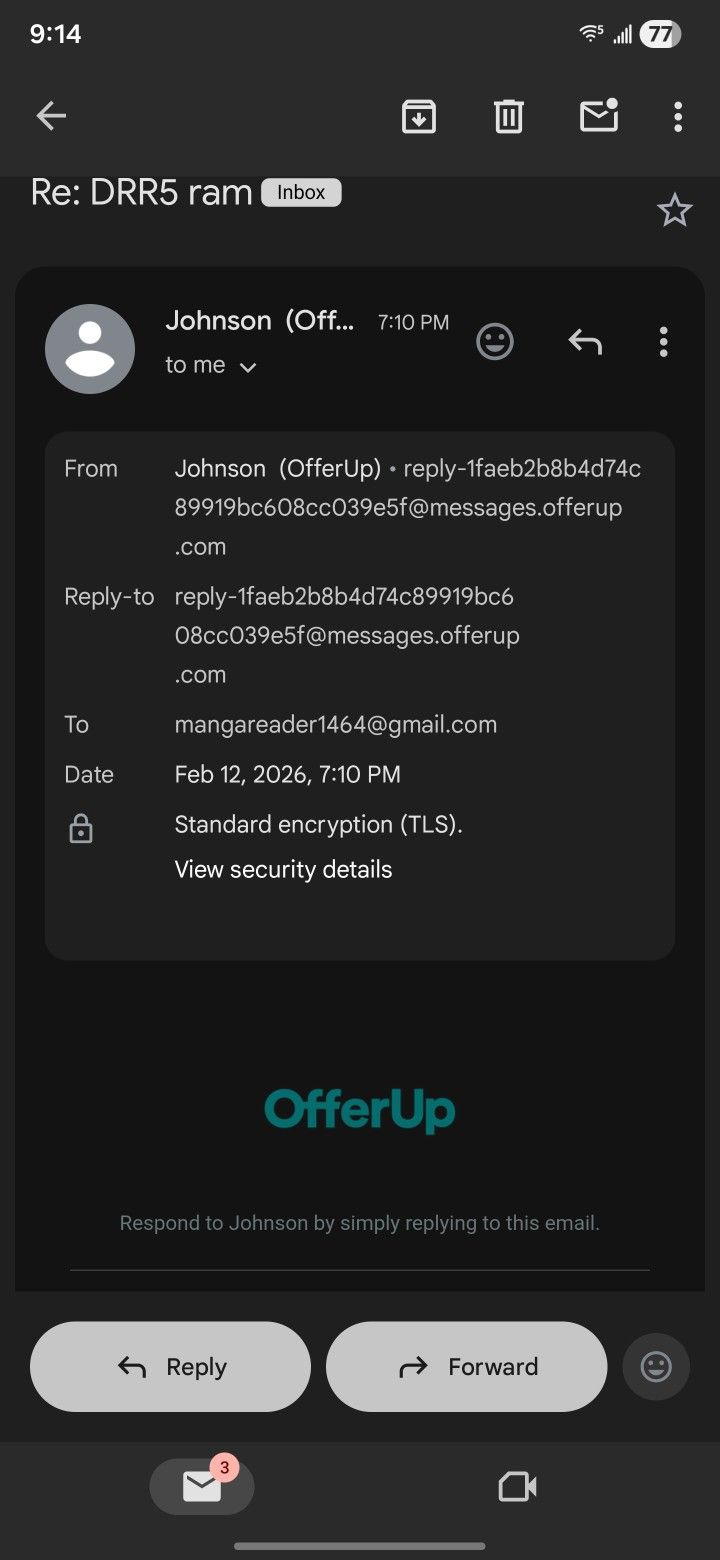Viewport: 720px width, 1560px height.
Task: Tap the OfferUp logo
Action: (x=360, y=1109)
